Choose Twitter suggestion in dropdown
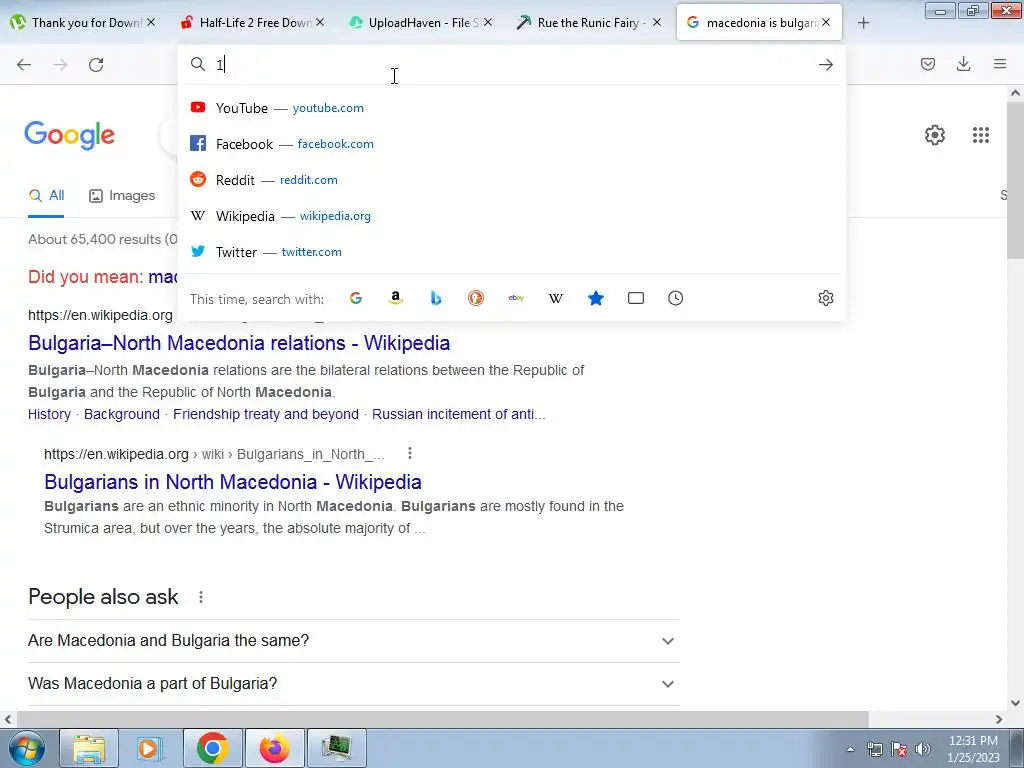This screenshot has height=768, width=1024. [x=512, y=252]
